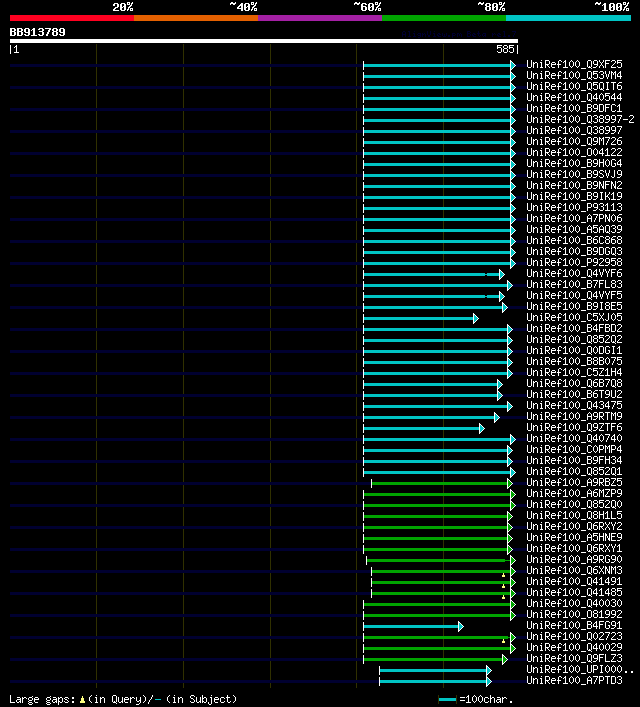Select hit UniRef100_B9SVJ9
This screenshot has width=640, height=707.
click(574, 174)
